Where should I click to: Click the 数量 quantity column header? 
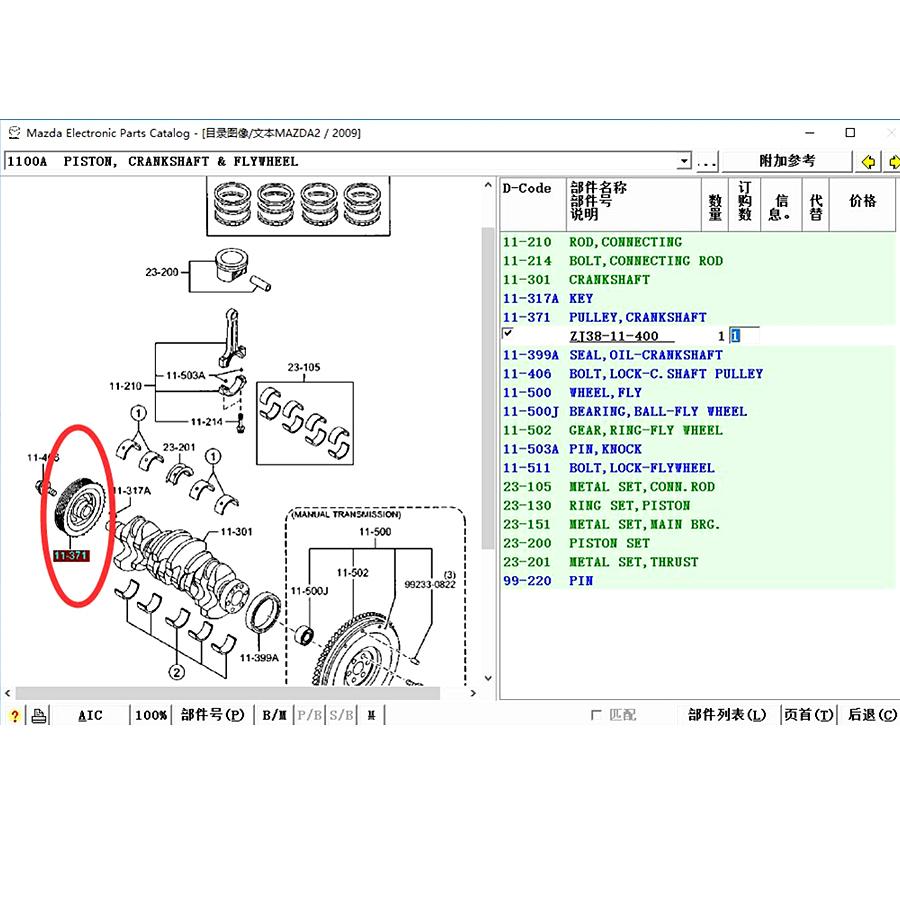[x=715, y=204]
